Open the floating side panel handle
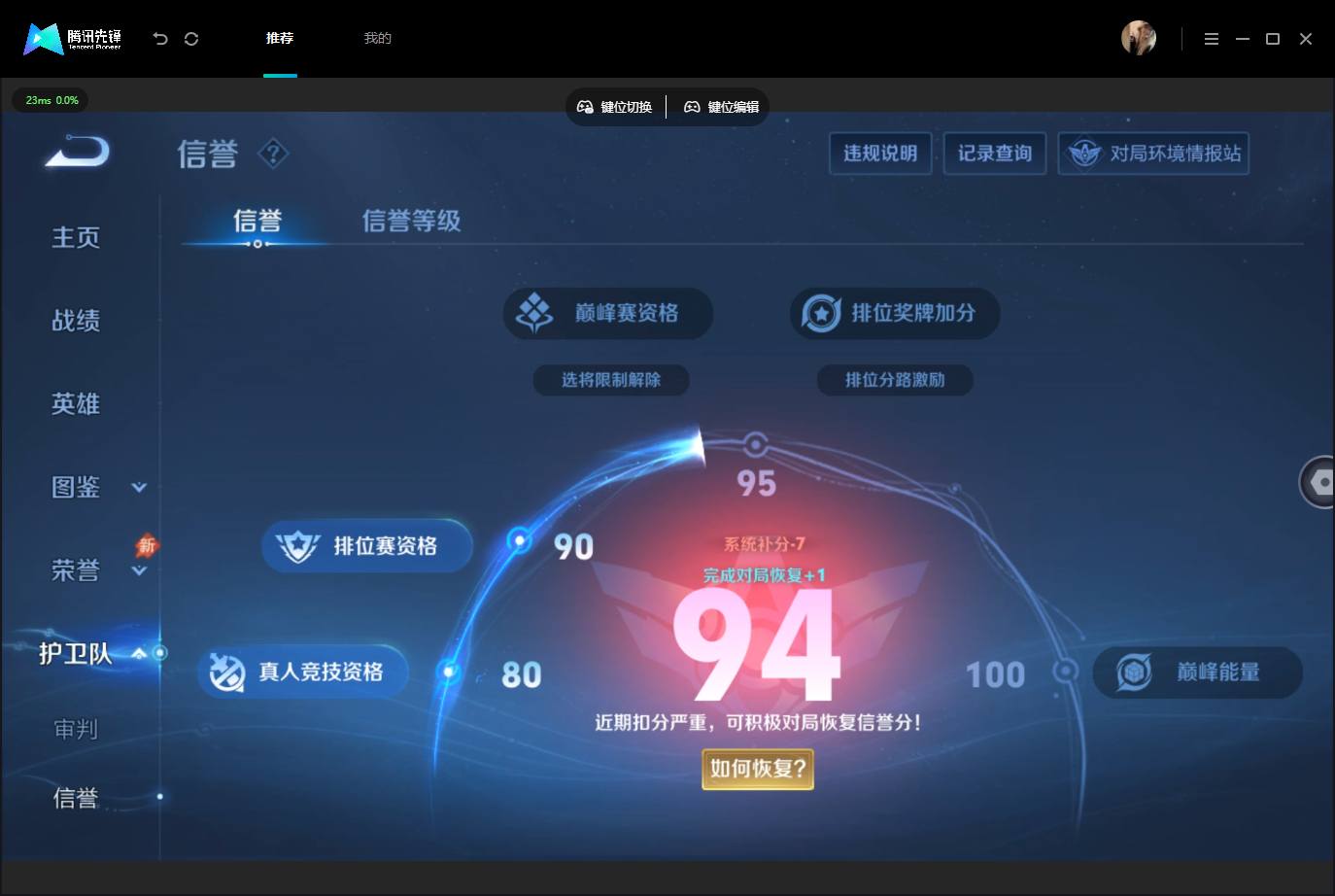Screen dimensions: 1335x896 [1318, 482]
